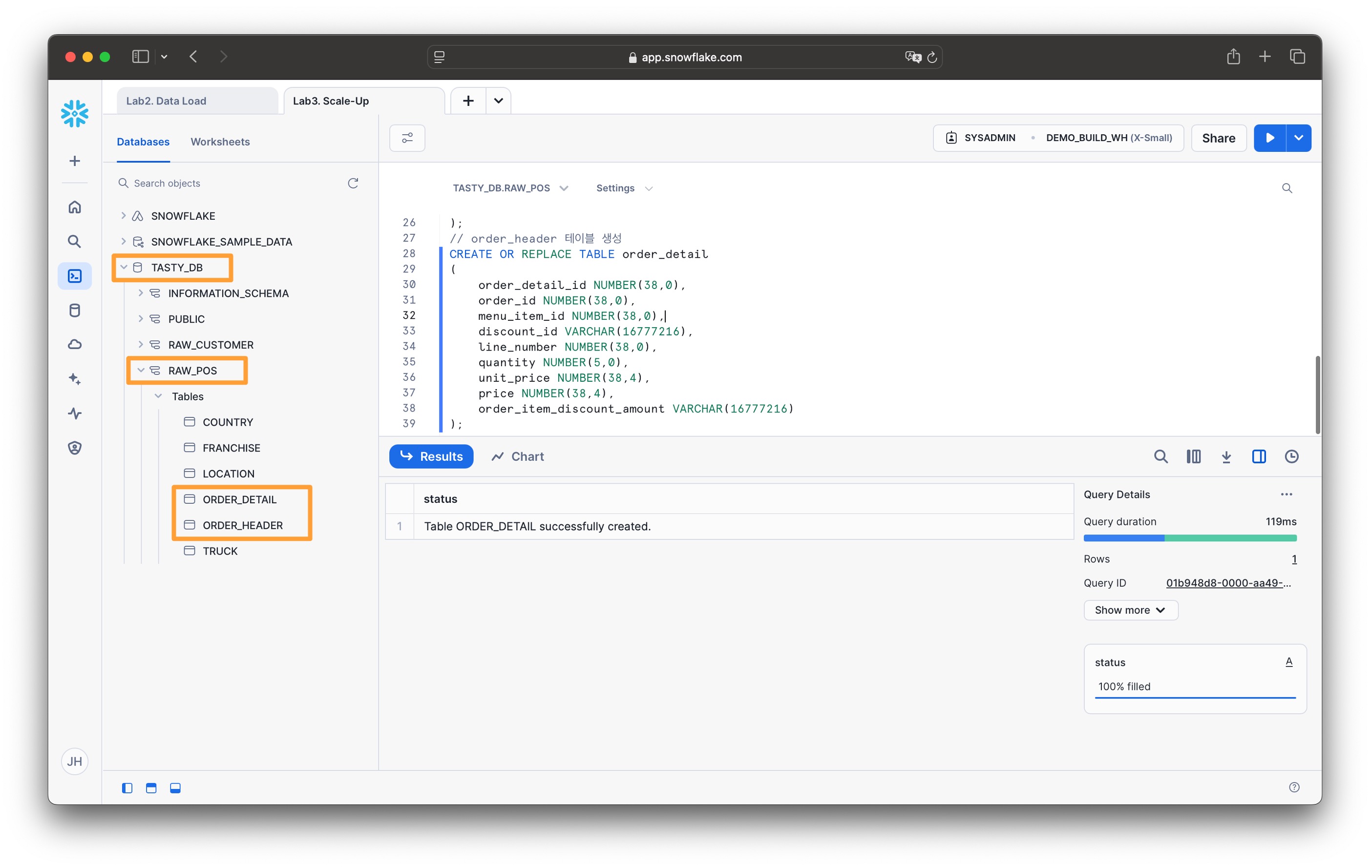The width and height of the screenshot is (1372, 868).
Task: Click the Query ID link
Action: coord(1228,583)
